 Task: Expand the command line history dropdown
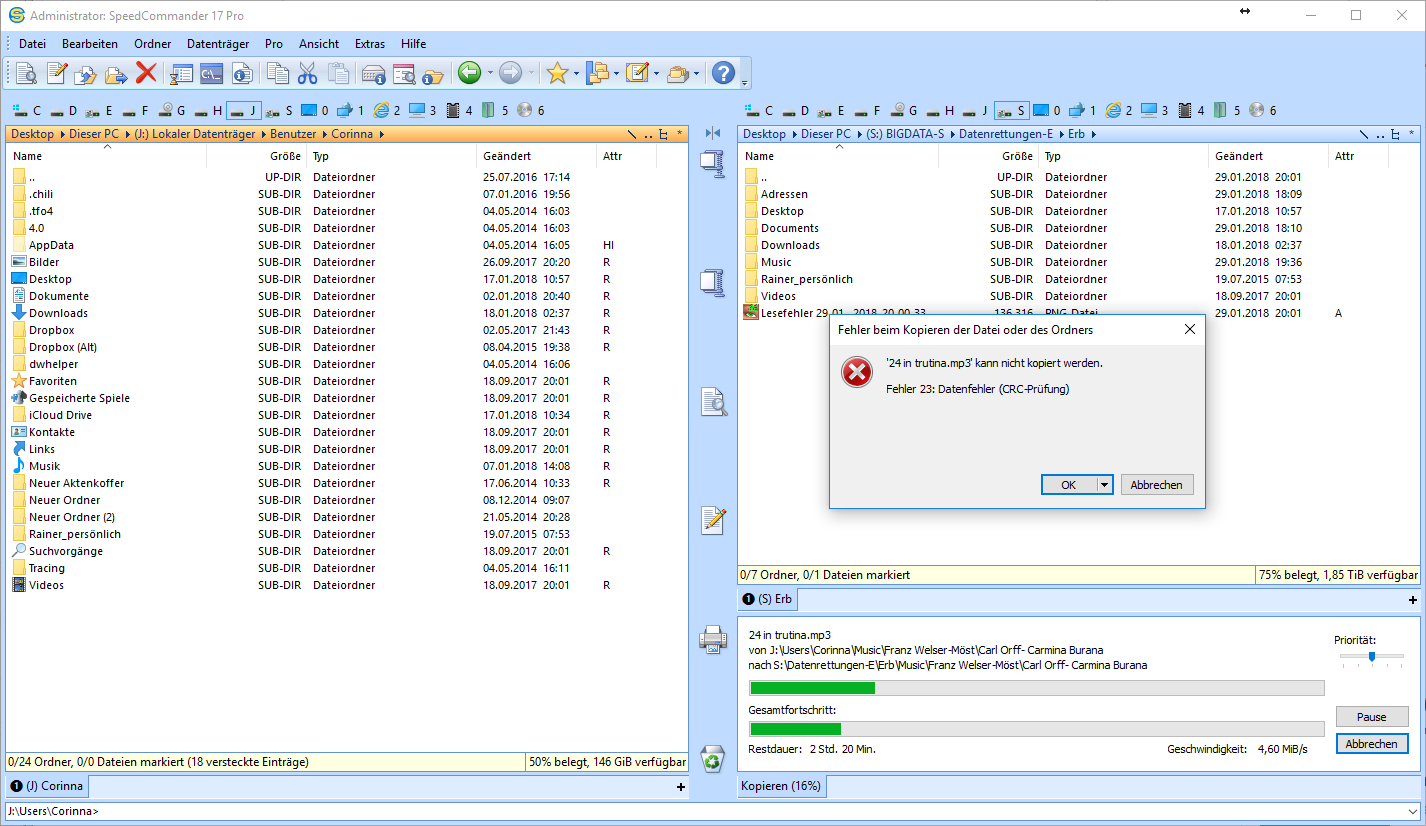tap(1411, 812)
